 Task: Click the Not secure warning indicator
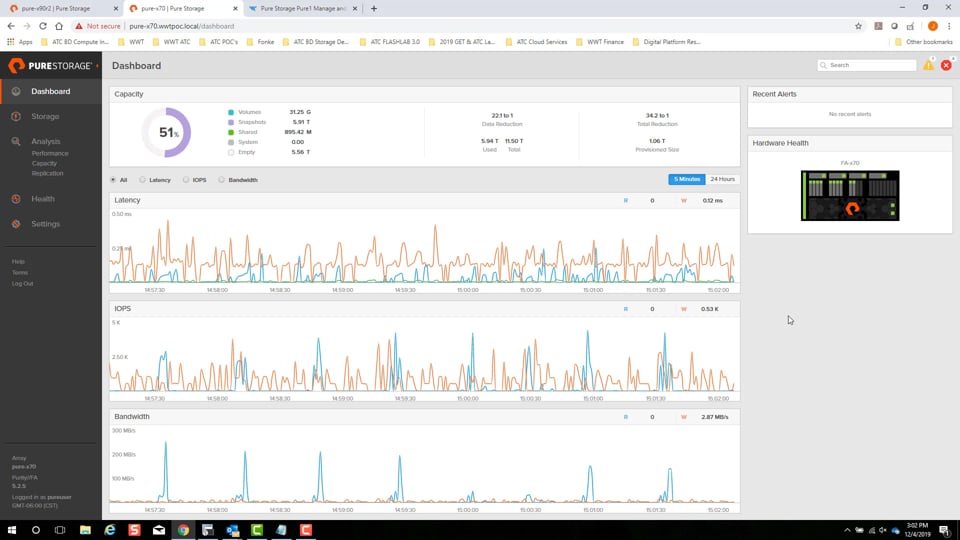(x=97, y=26)
